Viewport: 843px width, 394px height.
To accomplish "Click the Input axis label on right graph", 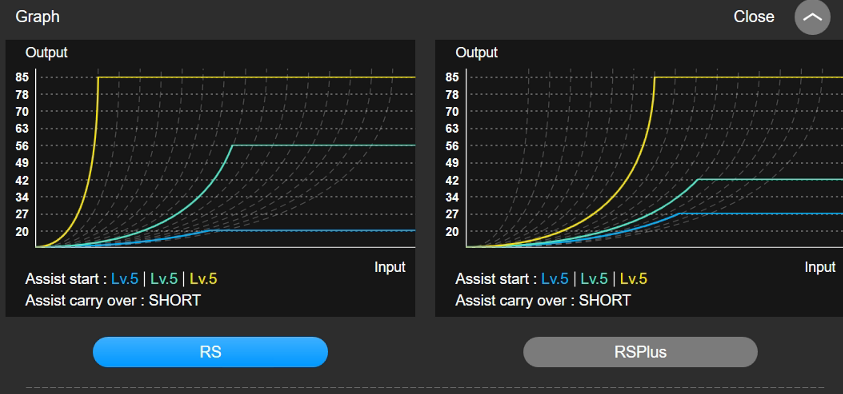I will point(820,267).
